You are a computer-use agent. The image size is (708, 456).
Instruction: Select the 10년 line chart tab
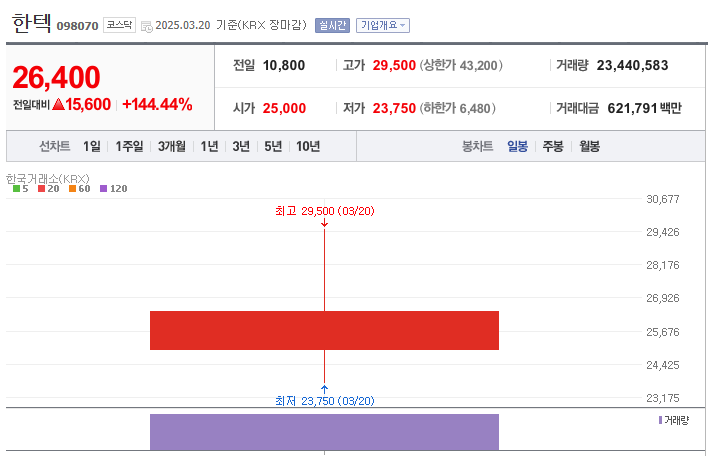tap(308, 146)
